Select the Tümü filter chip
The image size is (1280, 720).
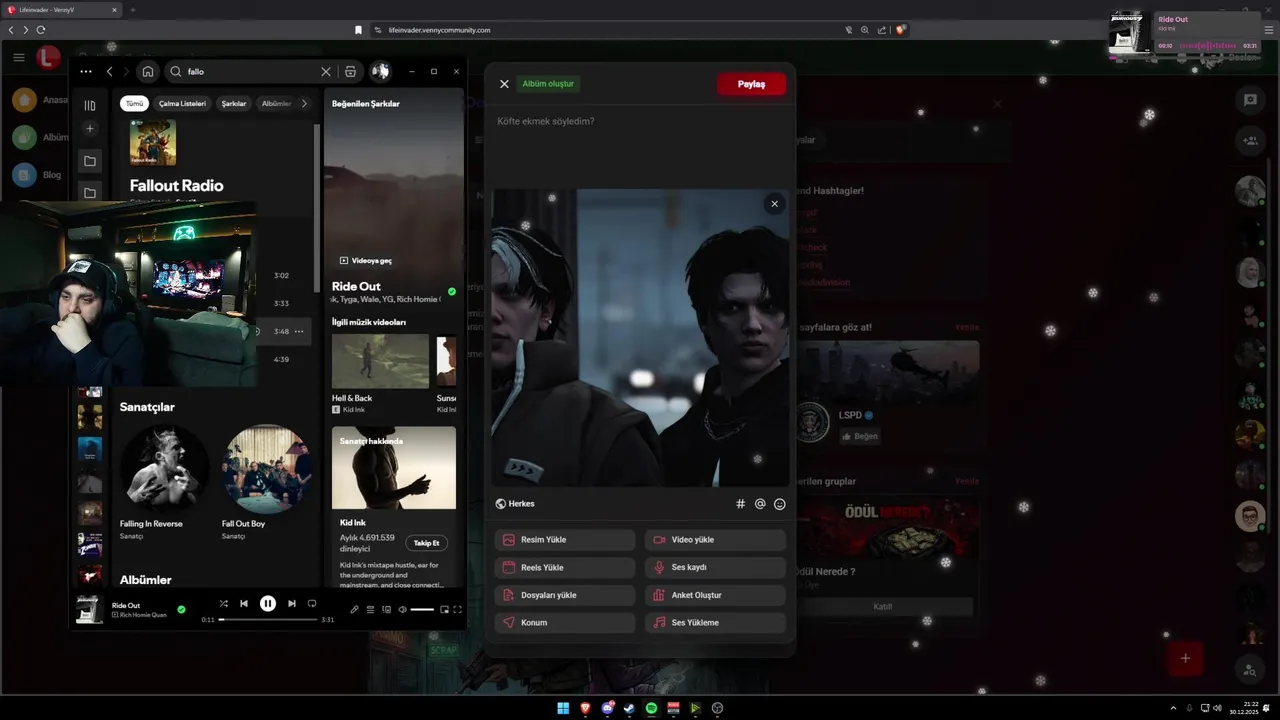coord(134,104)
